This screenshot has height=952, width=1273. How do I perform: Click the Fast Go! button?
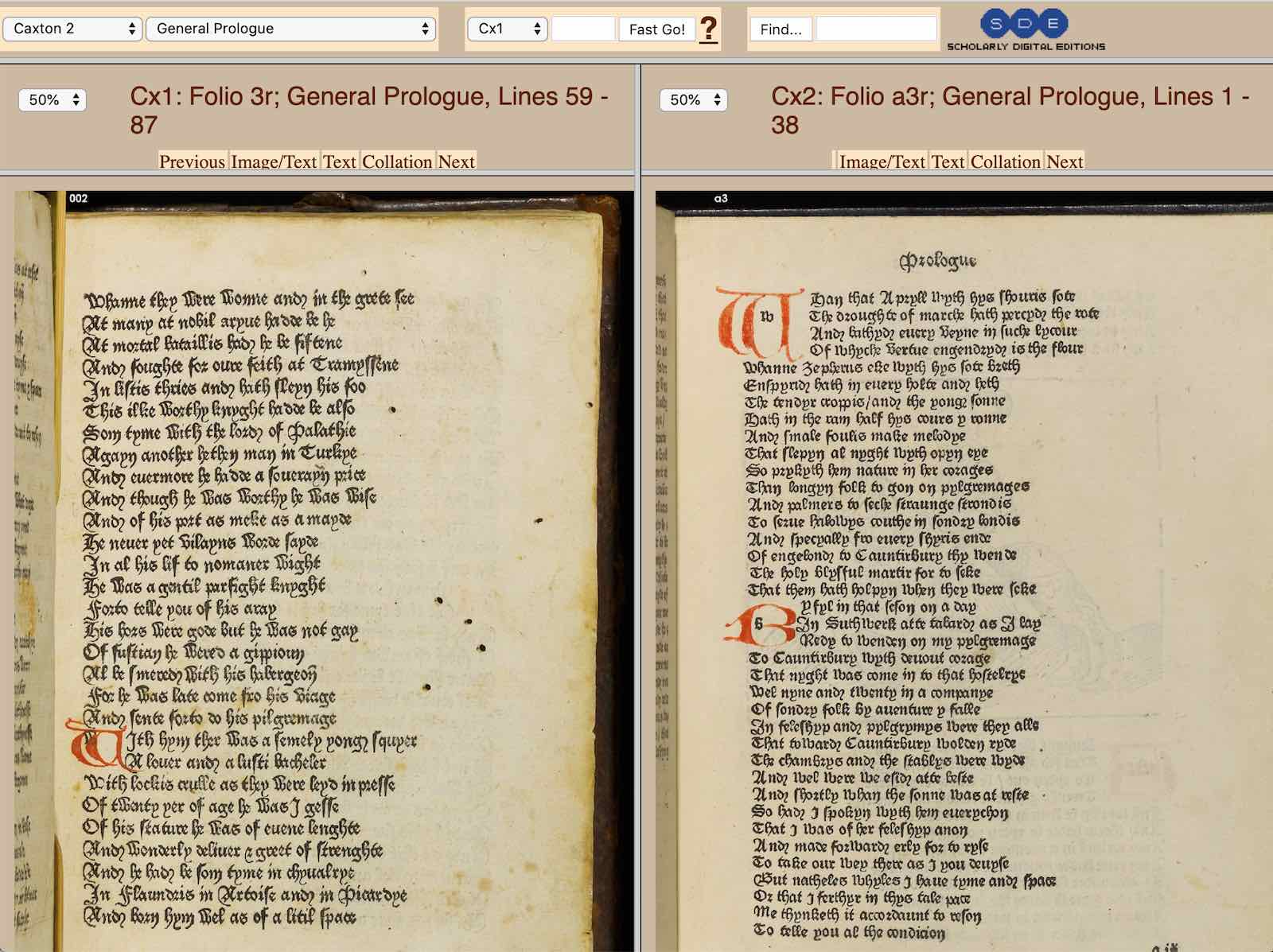pos(656,29)
